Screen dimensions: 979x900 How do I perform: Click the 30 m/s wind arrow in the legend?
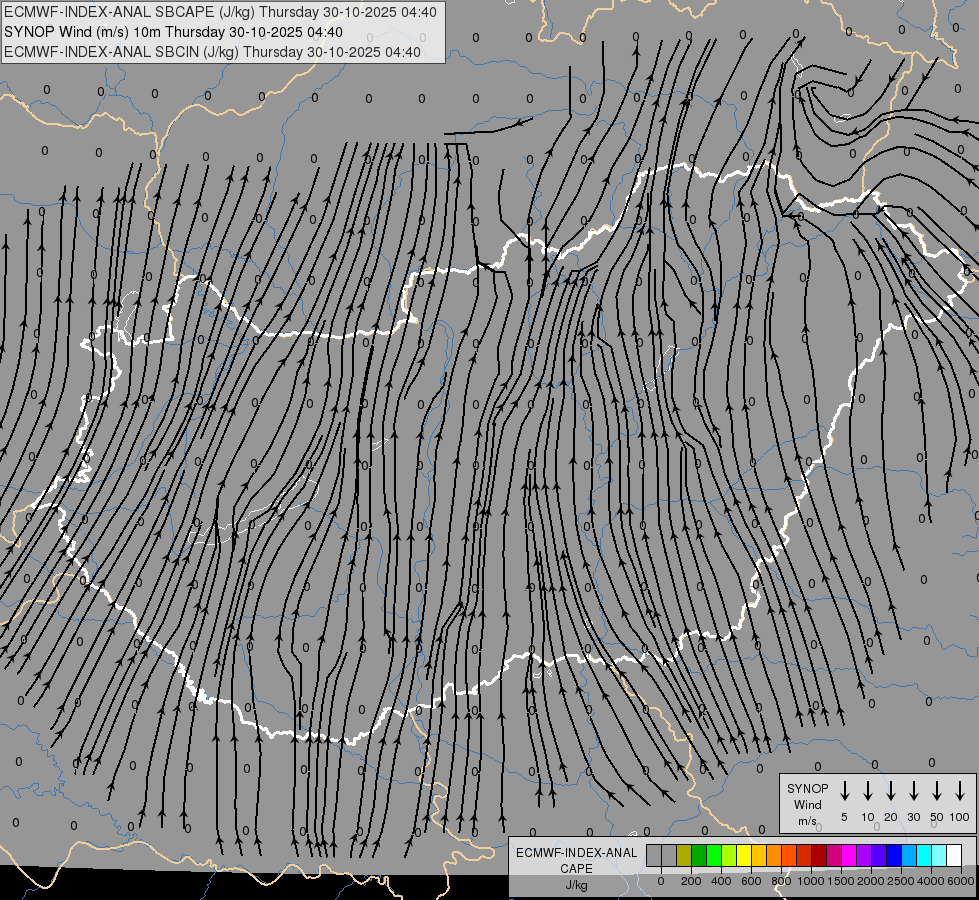point(913,791)
